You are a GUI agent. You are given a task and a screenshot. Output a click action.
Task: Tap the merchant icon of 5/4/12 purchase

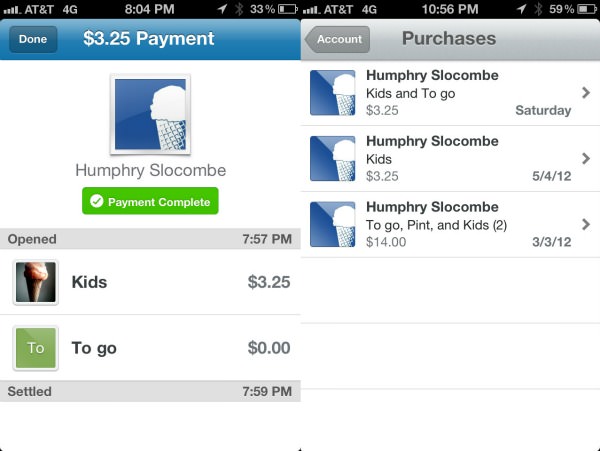coord(333,158)
